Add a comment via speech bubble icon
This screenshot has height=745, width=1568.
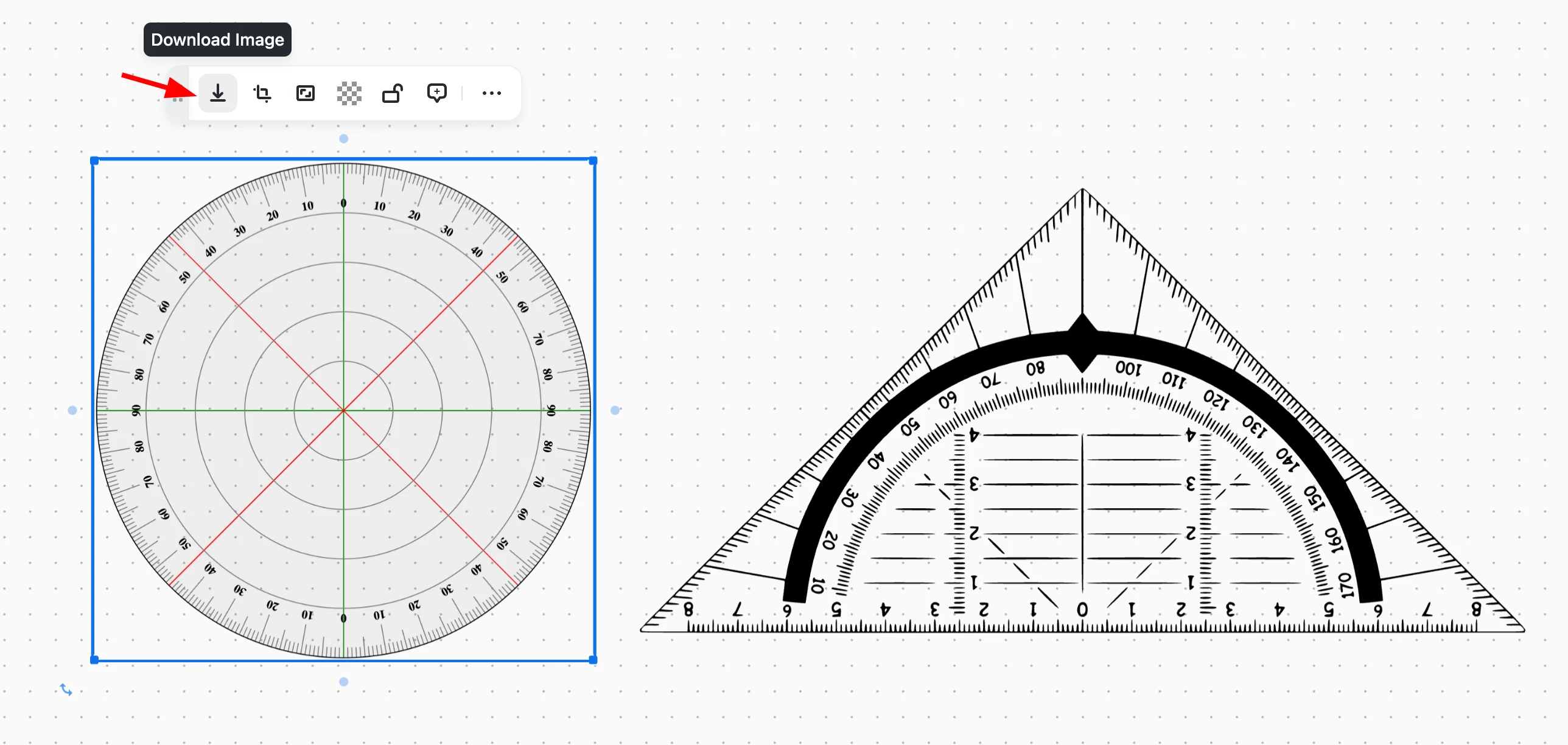coord(436,93)
